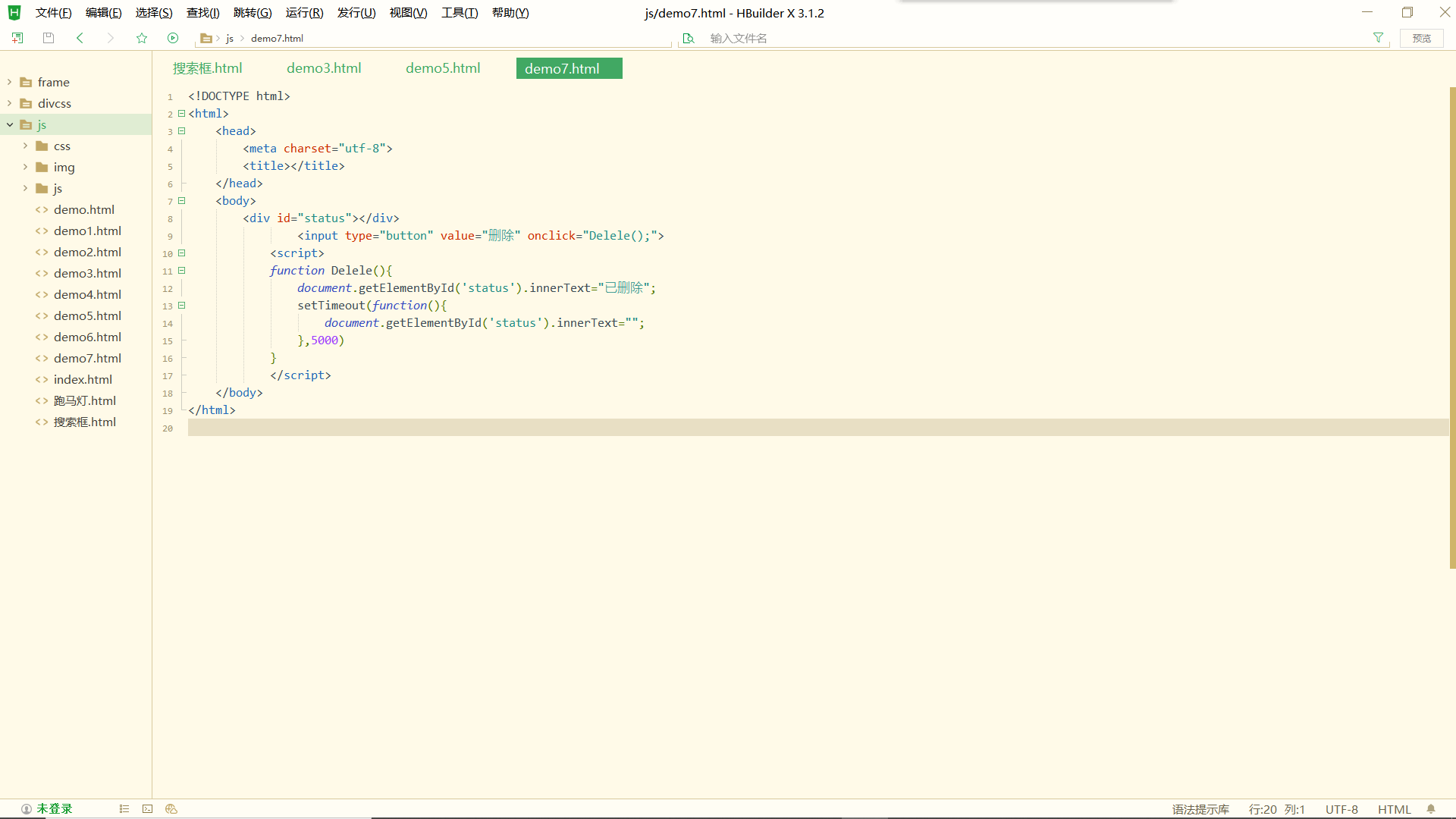1456x819 pixels.
Task: Click the demo.html file icon
Action: [x=42, y=209]
